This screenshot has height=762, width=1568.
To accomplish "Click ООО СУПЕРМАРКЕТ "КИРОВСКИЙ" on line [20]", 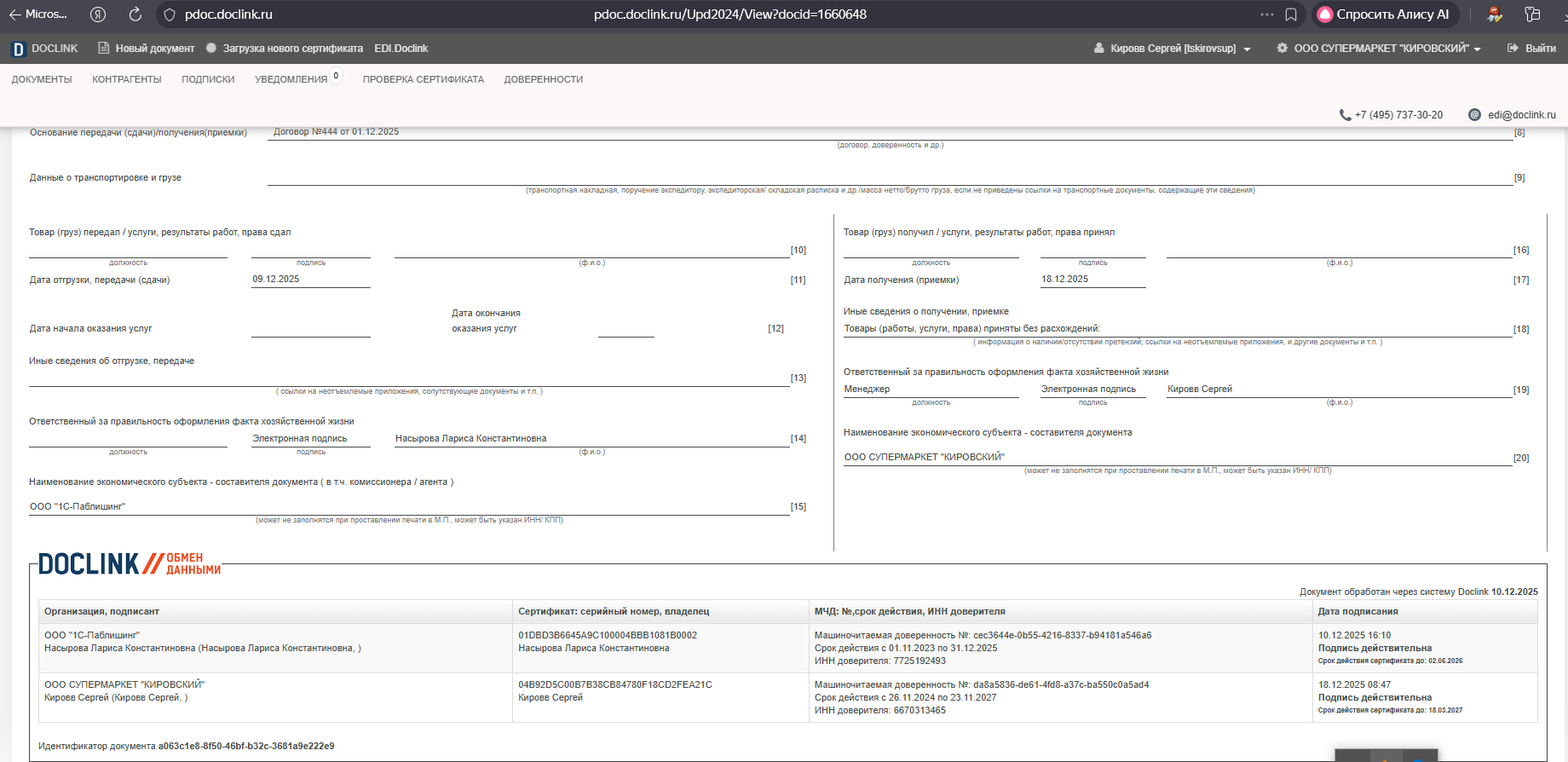I will point(925,458).
